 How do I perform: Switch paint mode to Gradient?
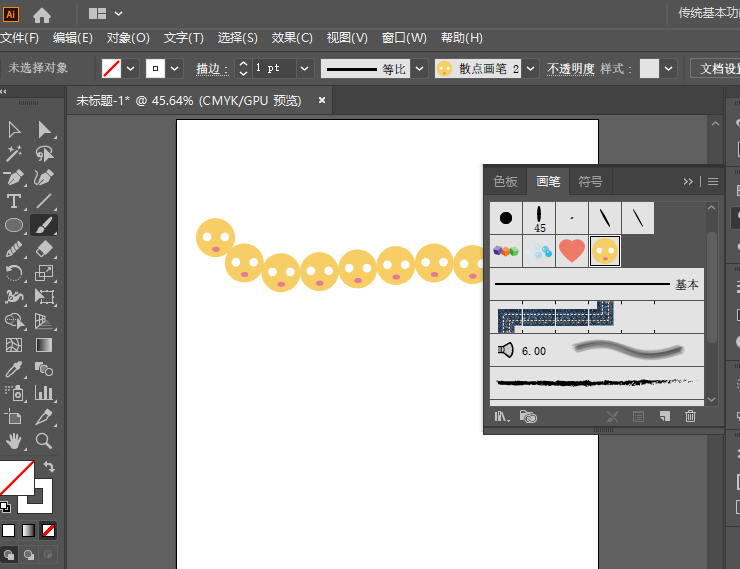pos(28,530)
